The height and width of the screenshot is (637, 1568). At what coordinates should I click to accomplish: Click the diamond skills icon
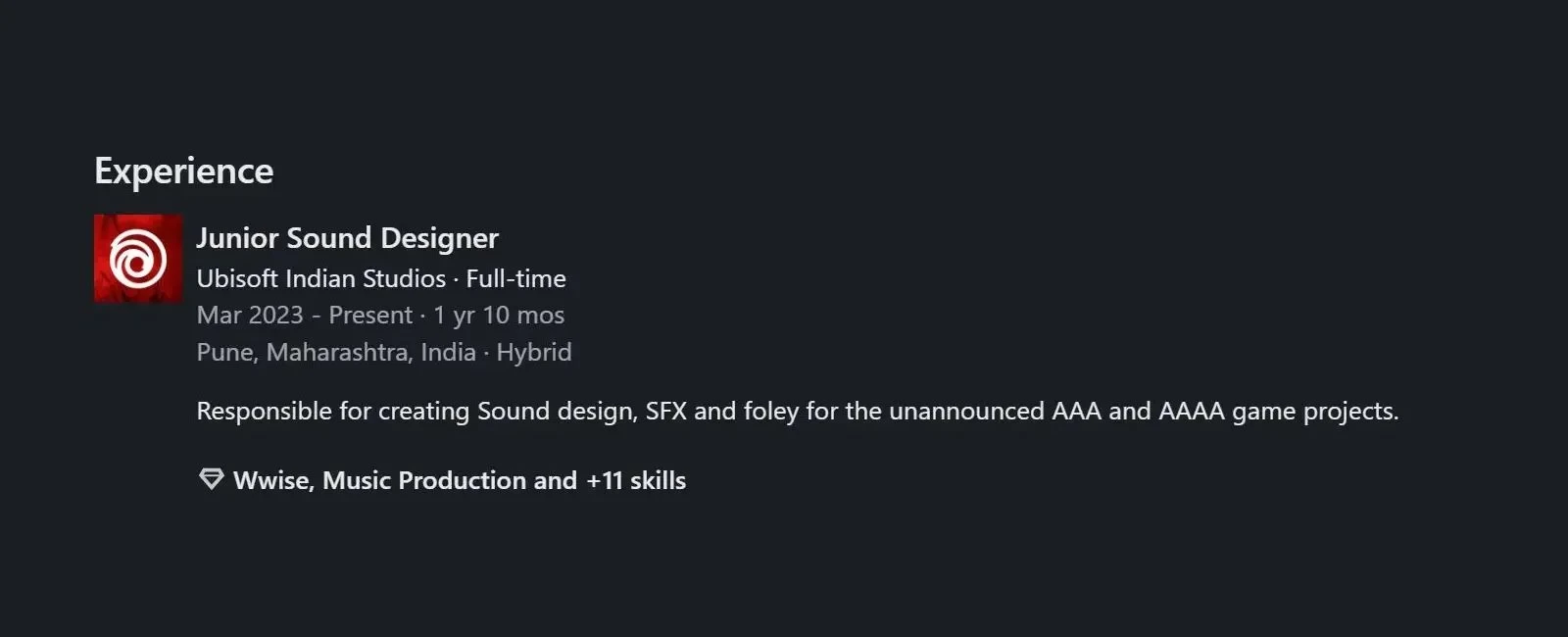211,479
